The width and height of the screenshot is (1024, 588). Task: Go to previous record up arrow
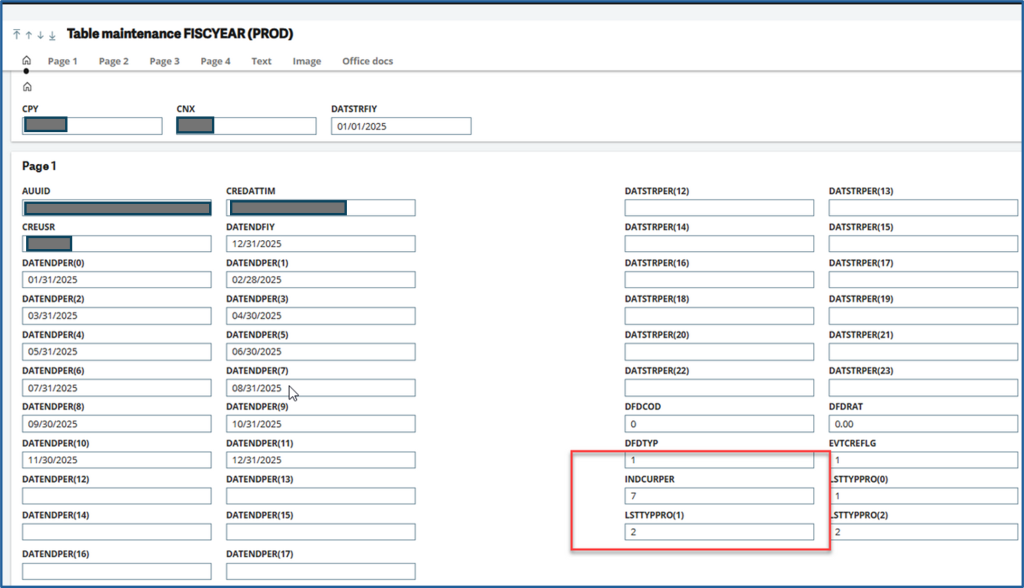click(x=29, y=35)
